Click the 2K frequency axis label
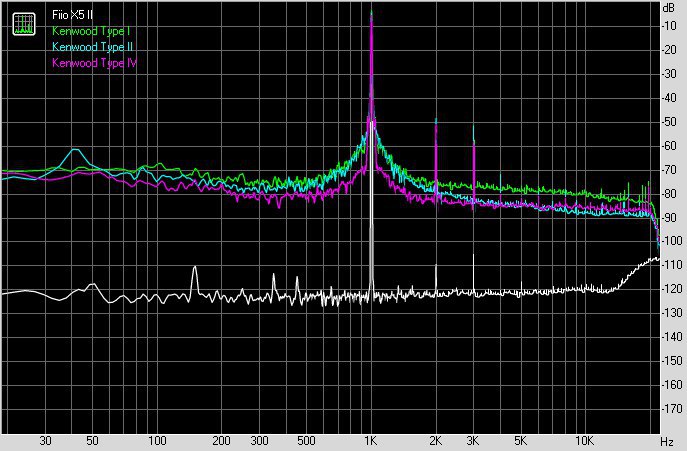 435,440
